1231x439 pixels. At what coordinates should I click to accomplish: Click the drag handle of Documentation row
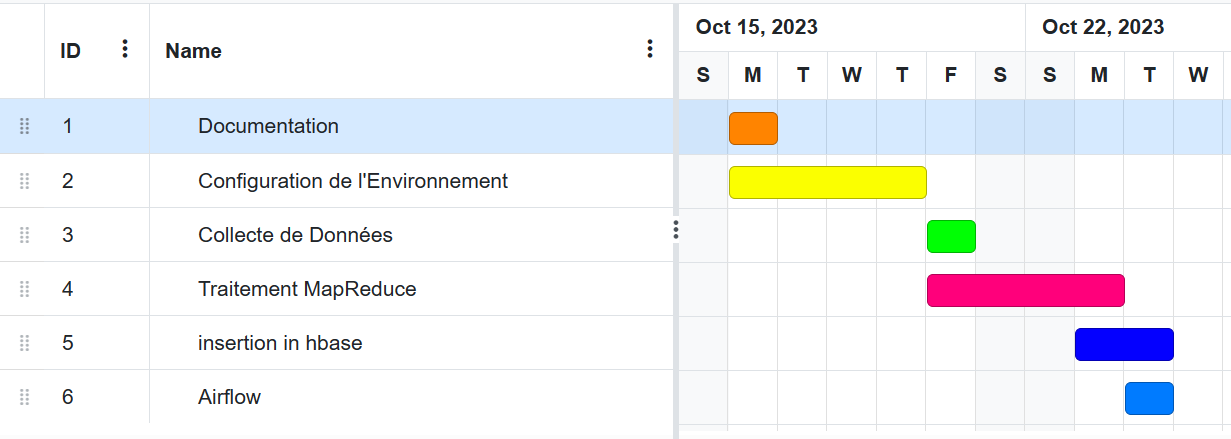[x=25, y=126]
